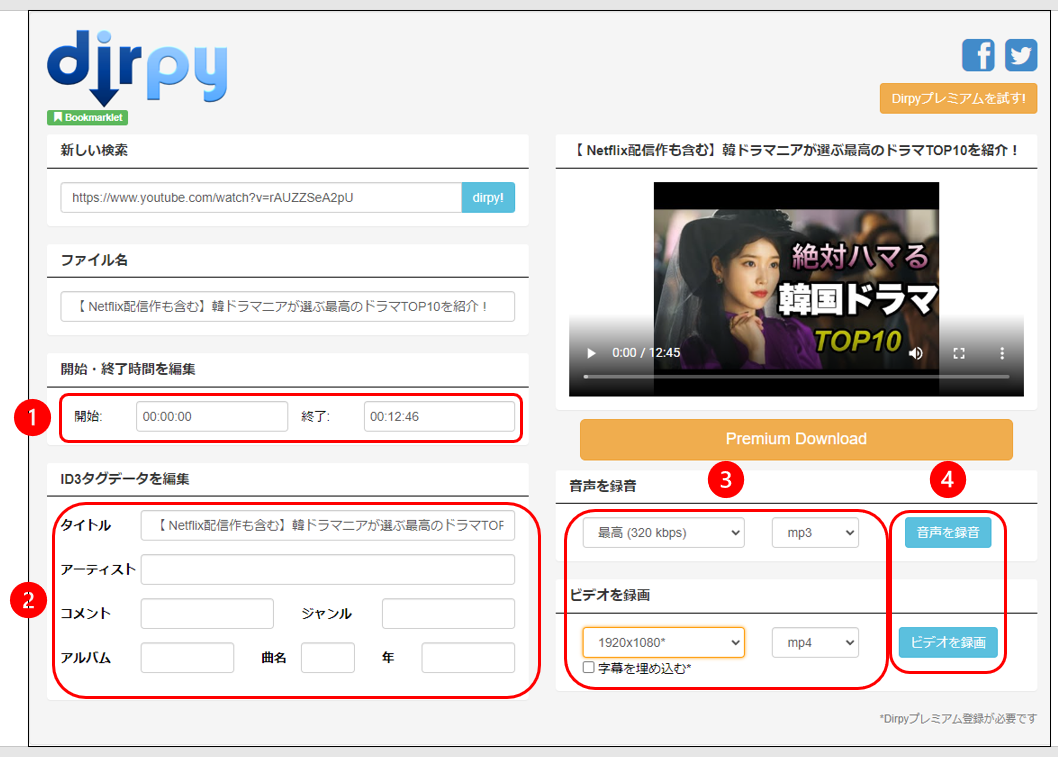Click the dirpy! search button
Viewport: 1058px width, 757px height.
click(488, 197)
